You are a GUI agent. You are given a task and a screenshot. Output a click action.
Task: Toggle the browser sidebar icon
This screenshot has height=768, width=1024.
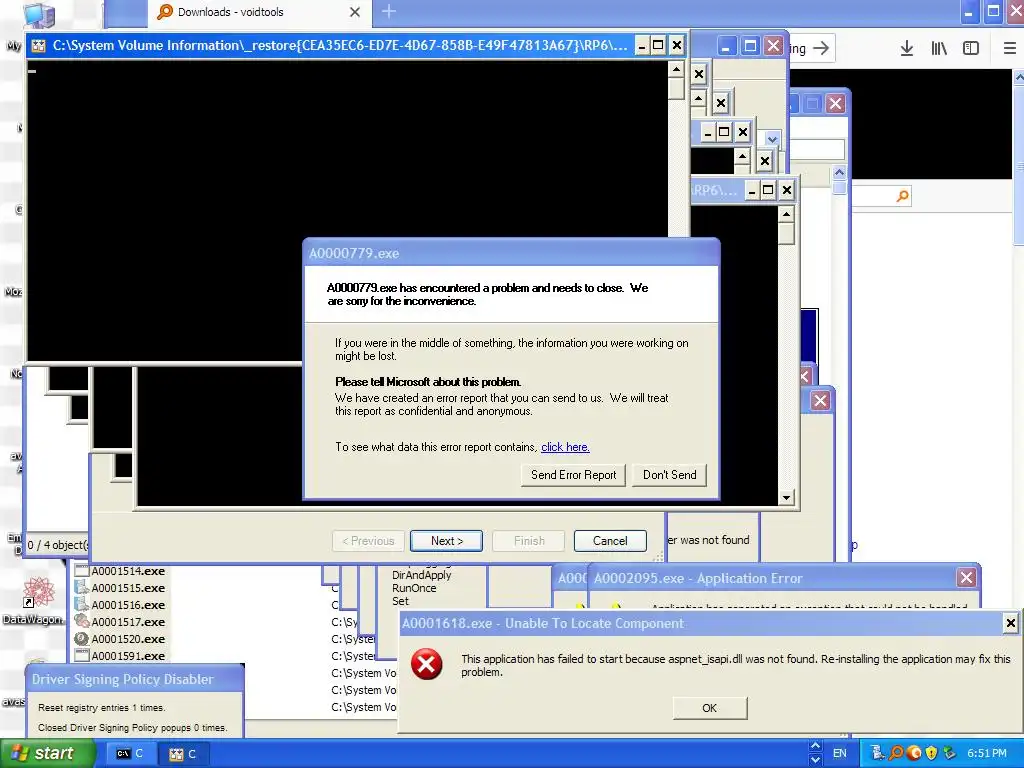[971, 48]
